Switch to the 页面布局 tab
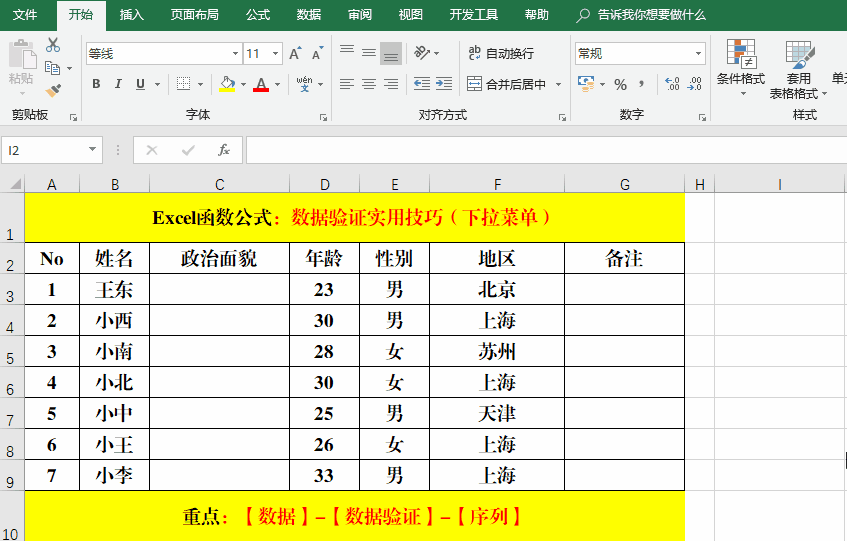847x541 pixels. coord(194,15)
